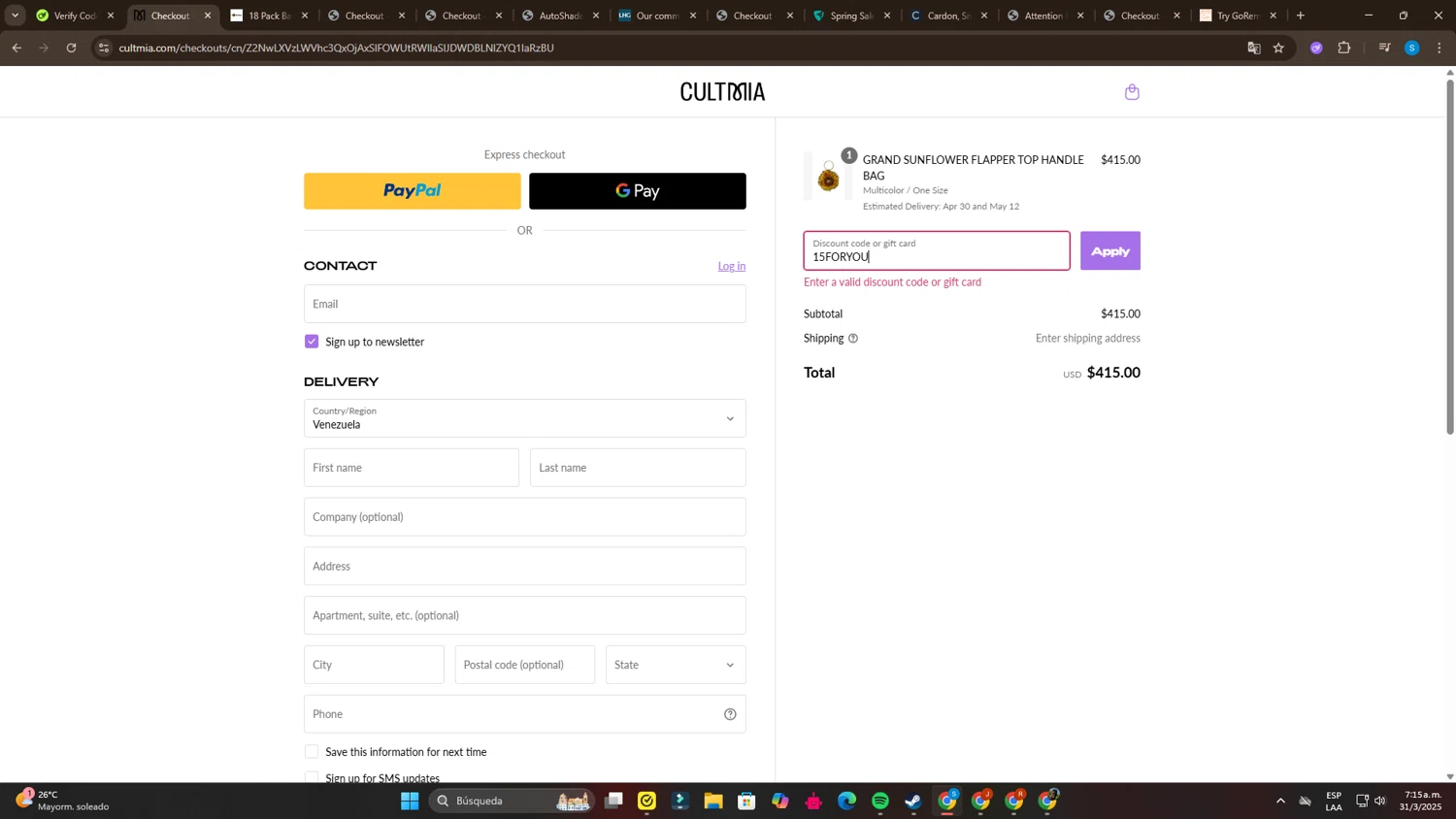
Task: Click the Shipping info help icon
Action: click(853, 339)
